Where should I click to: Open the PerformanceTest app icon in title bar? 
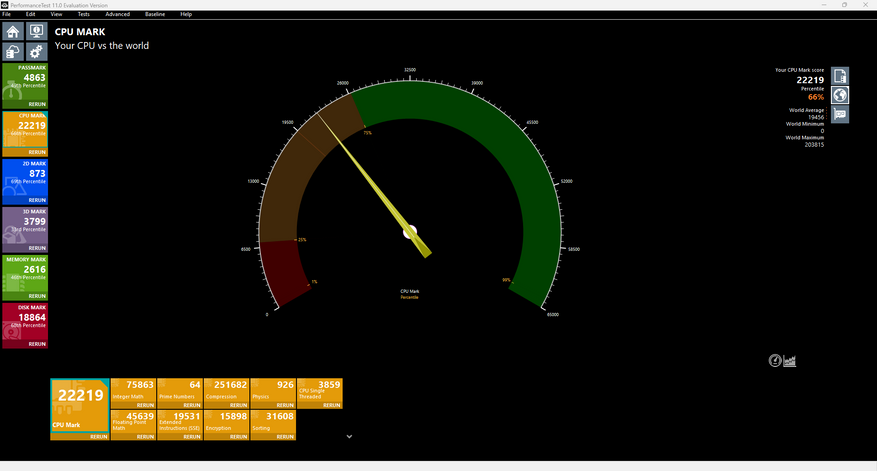point(4,4)
